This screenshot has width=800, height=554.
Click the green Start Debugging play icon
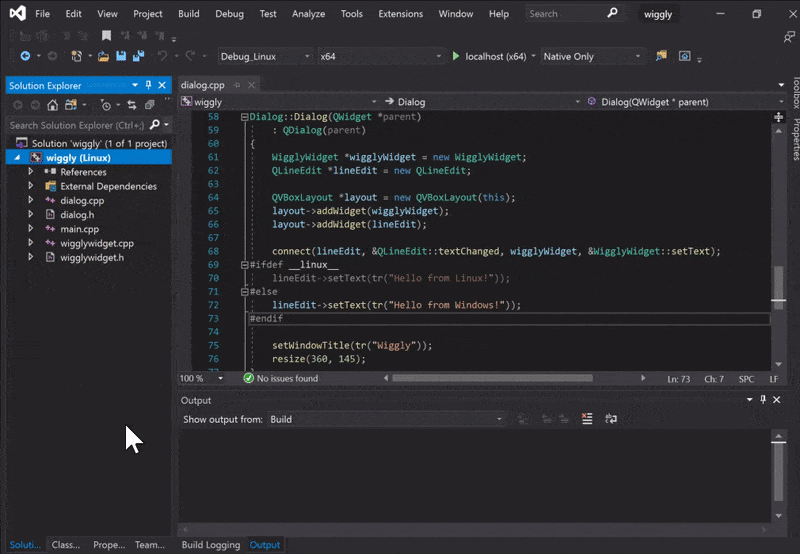pos(456,56)
